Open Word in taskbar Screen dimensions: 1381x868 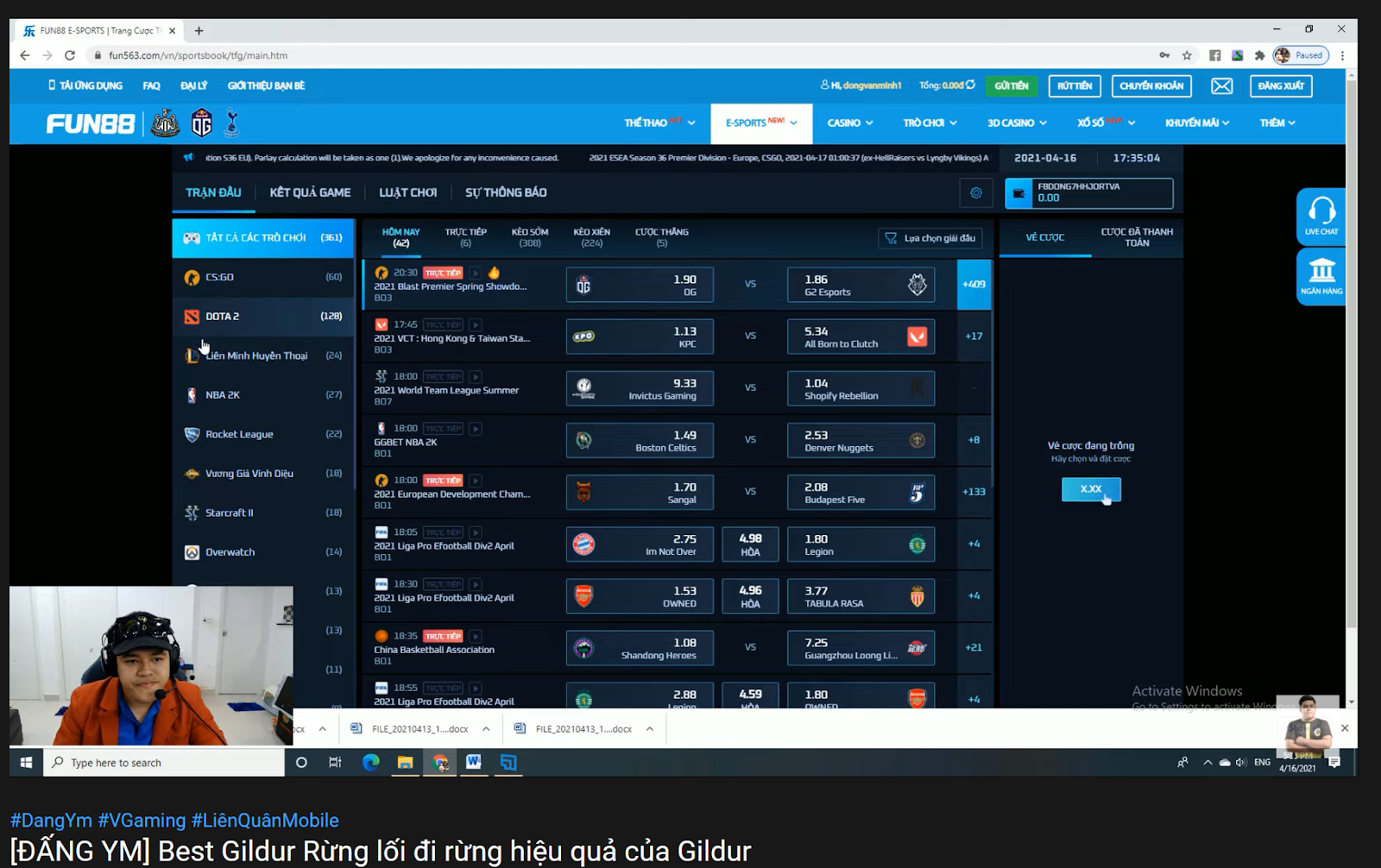pos(474,763)
